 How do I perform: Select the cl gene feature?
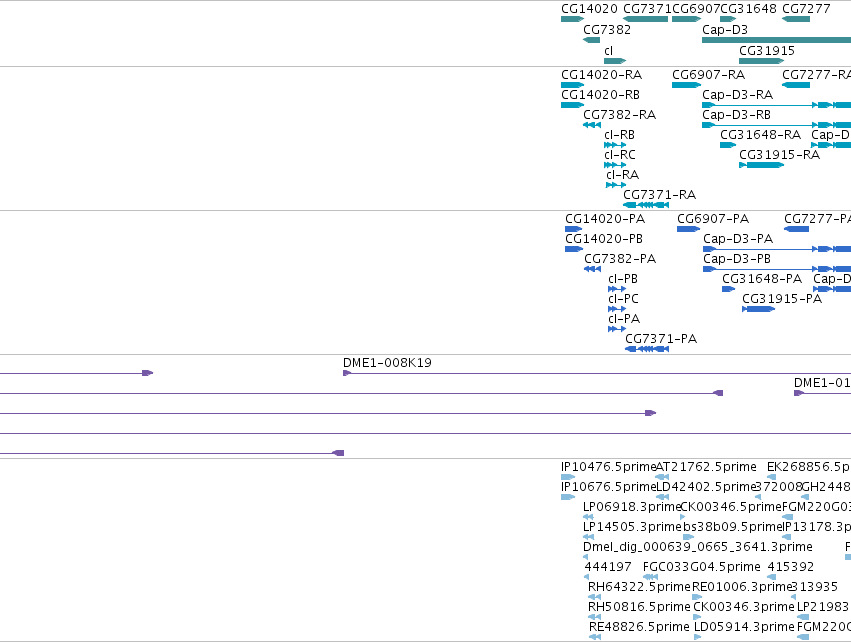(615, 61)
